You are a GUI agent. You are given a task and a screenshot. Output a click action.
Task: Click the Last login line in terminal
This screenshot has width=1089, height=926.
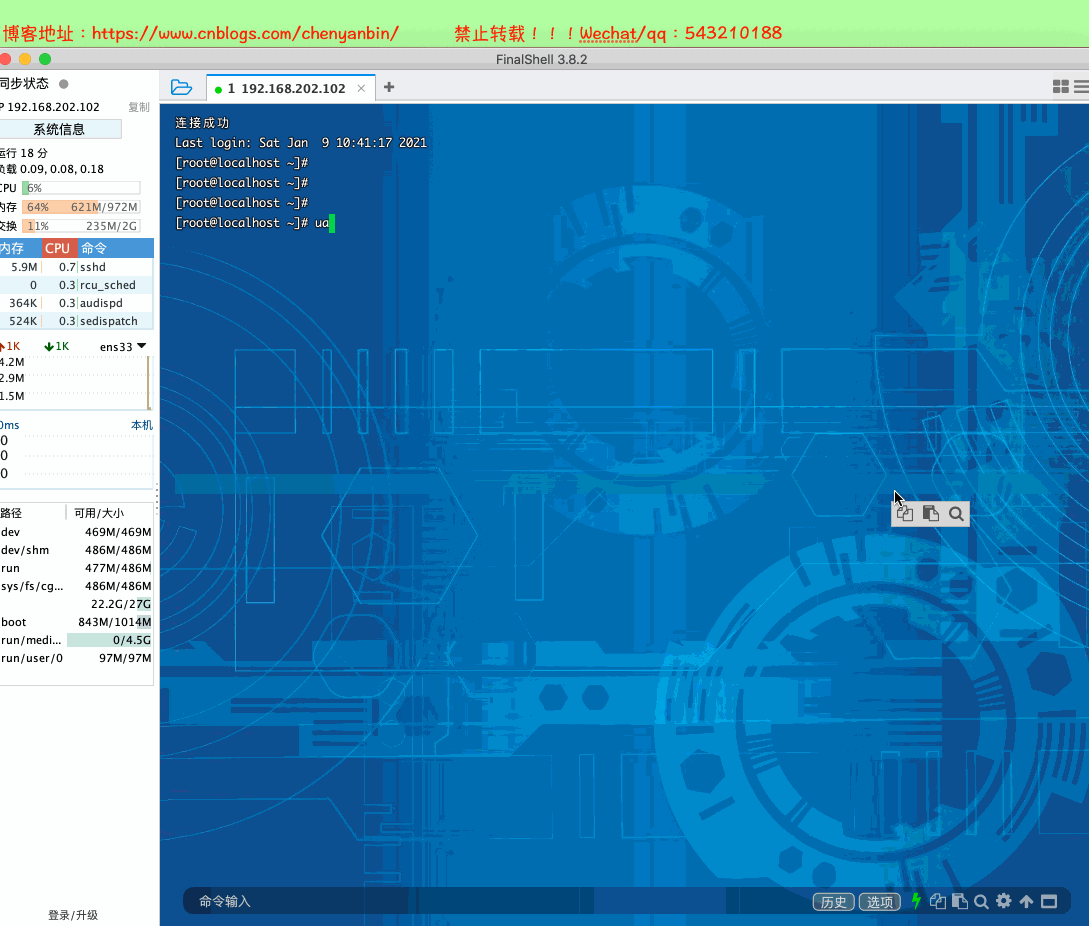[301, 142]
